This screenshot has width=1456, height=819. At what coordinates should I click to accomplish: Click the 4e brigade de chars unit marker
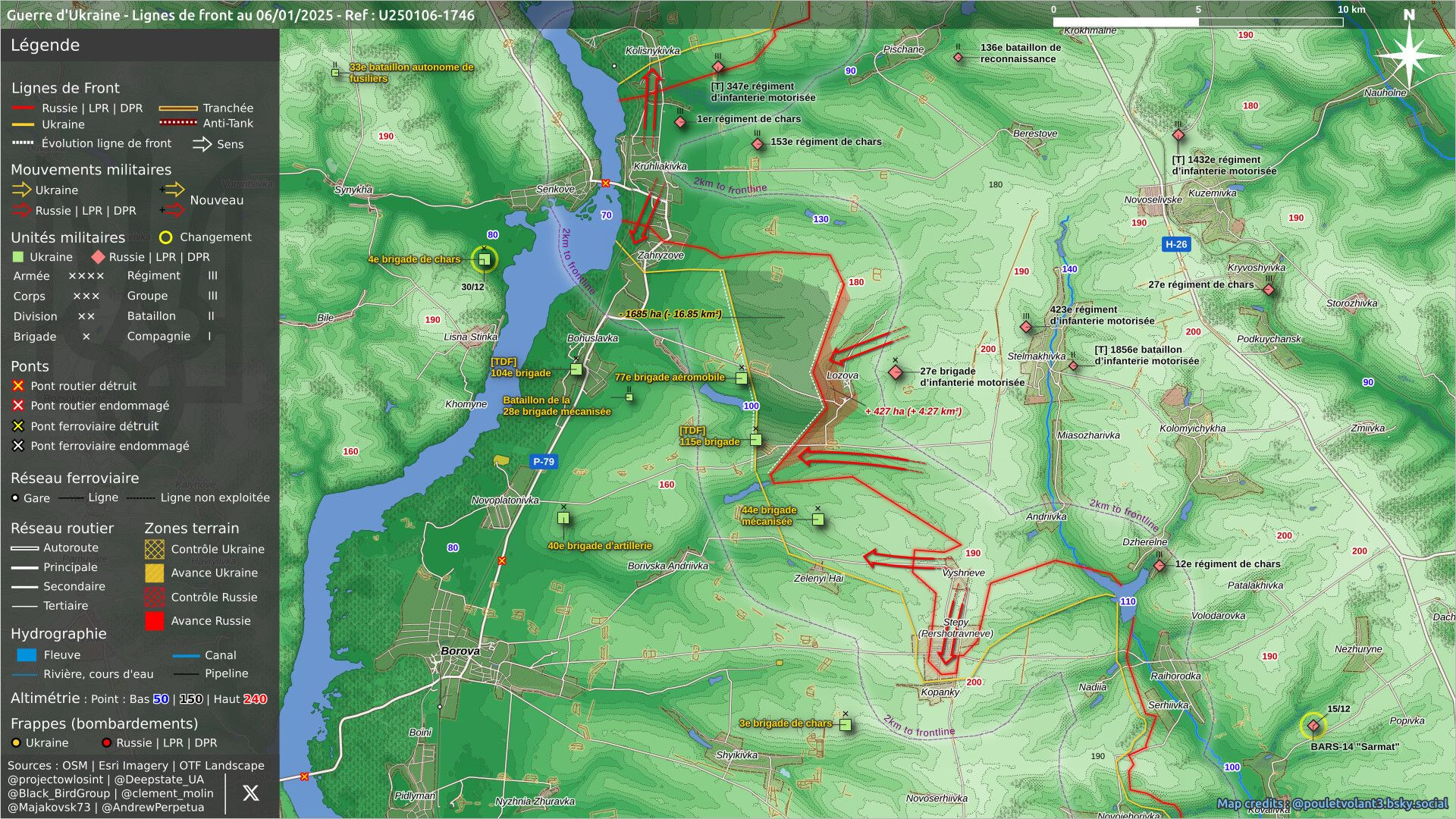coord(485,259)
